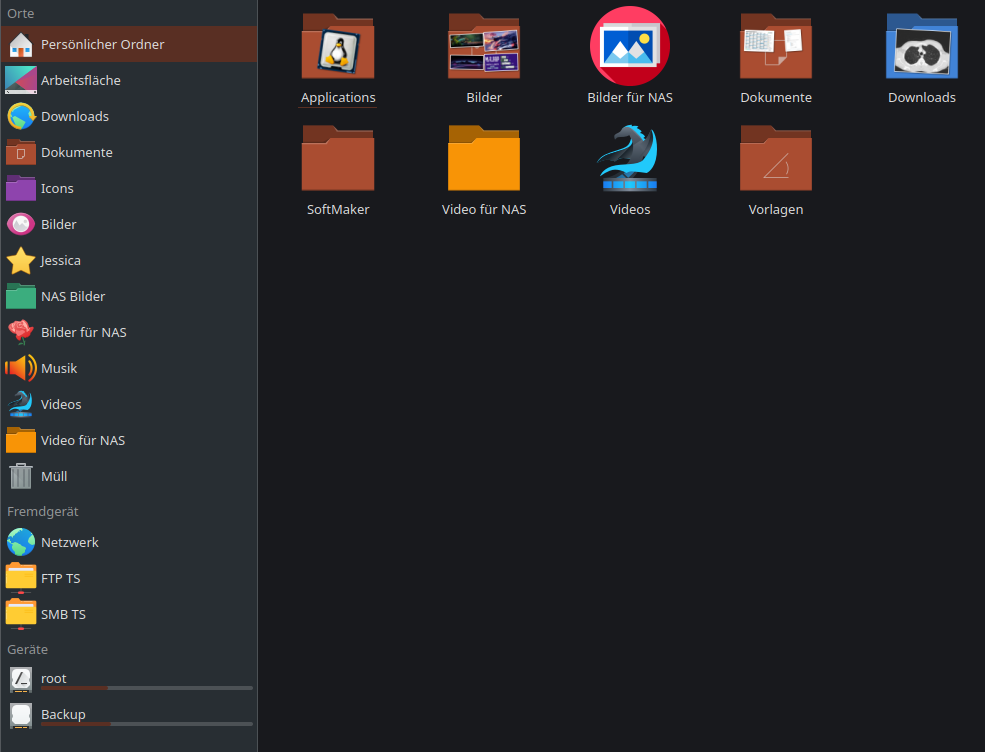This screenshot has height=752, width=985.
Task: Select the Backup device label
Action: click(63, 714)
